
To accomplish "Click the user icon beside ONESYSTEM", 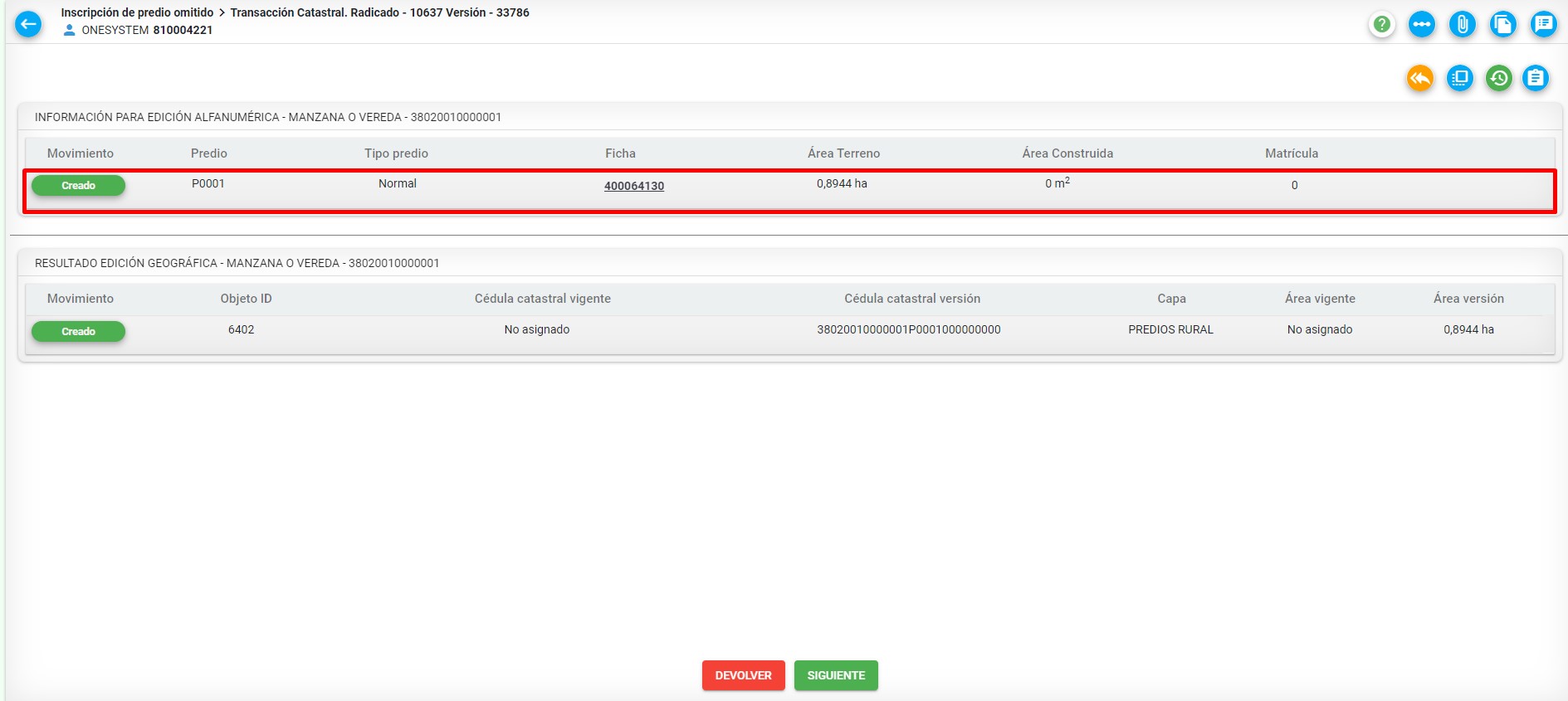I will [70, 30].
